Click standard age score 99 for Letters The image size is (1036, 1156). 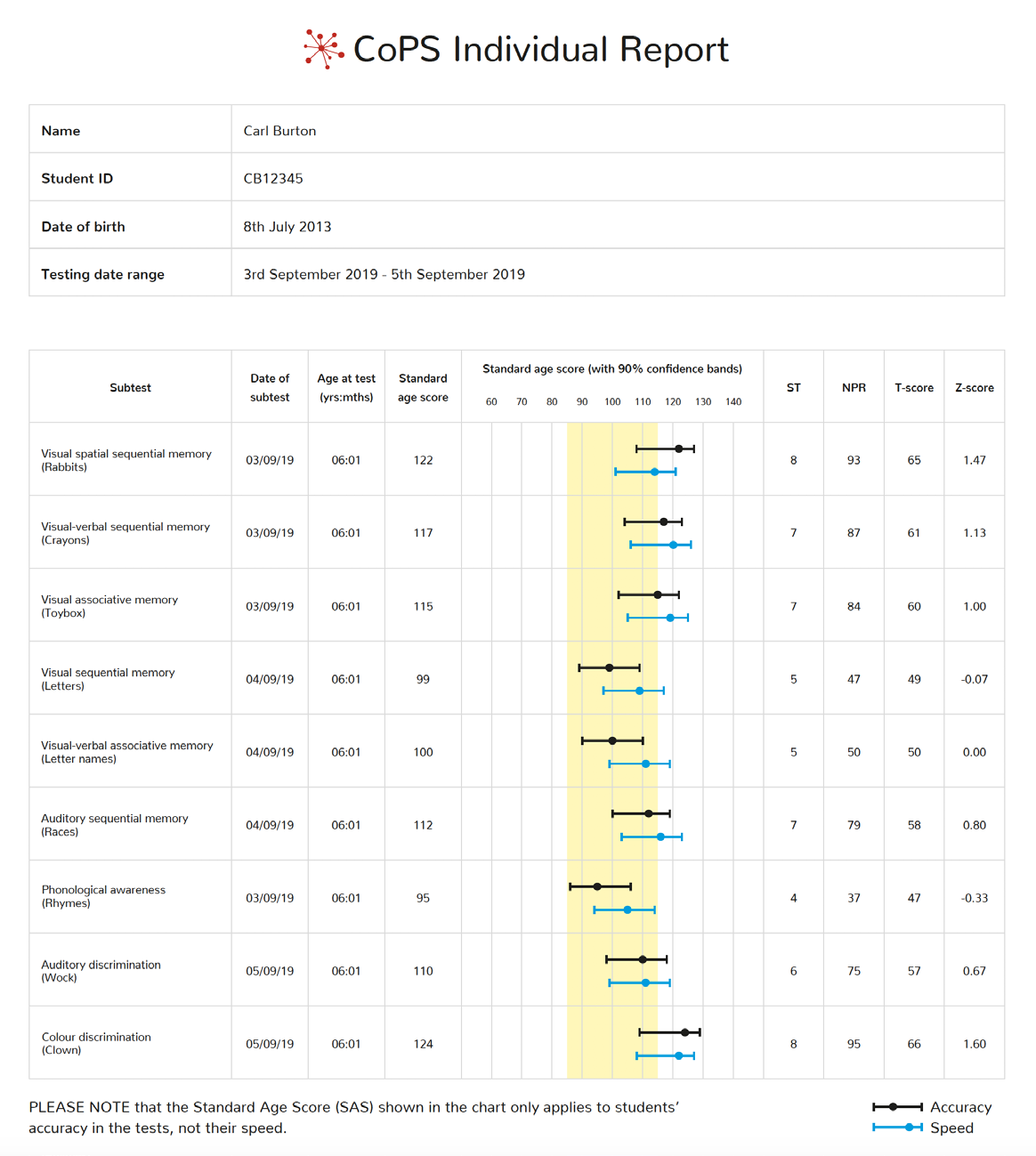(423, 679)
